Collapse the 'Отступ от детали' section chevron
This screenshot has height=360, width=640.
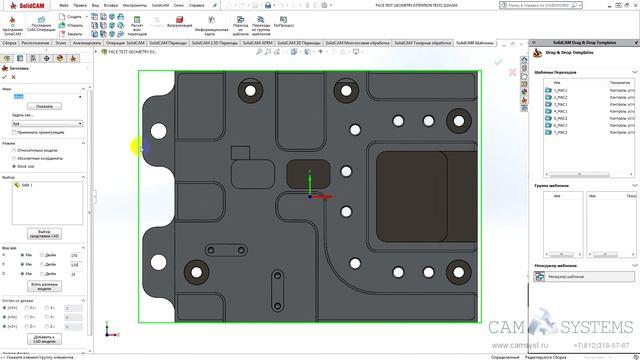pyautogui.click(x=83, y=300)
